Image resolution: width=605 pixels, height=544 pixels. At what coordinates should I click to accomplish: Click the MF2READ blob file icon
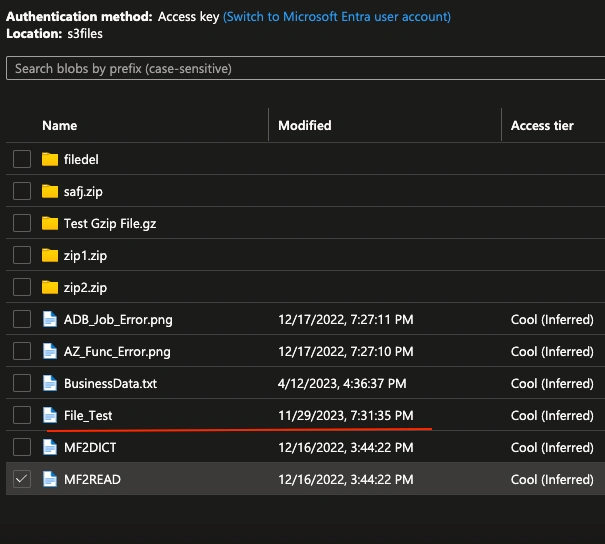pos(50,479)
